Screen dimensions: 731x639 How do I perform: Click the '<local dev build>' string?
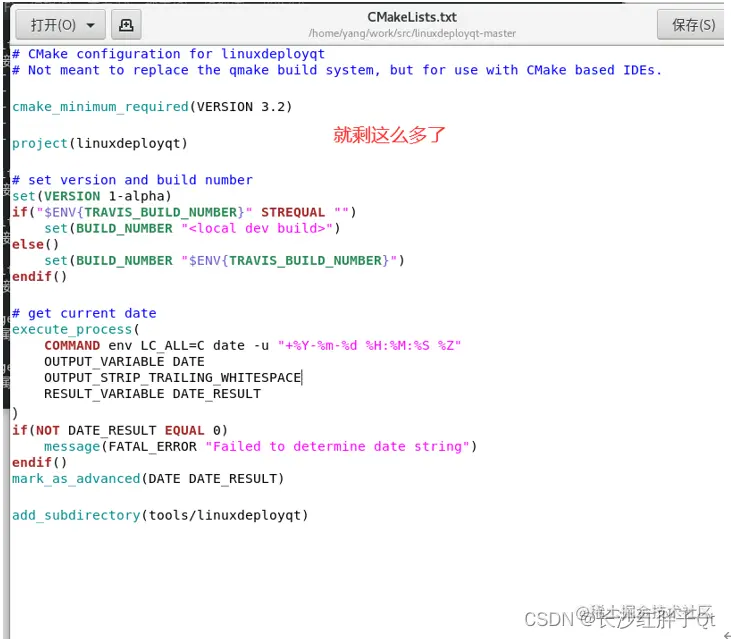click(257, 228)
